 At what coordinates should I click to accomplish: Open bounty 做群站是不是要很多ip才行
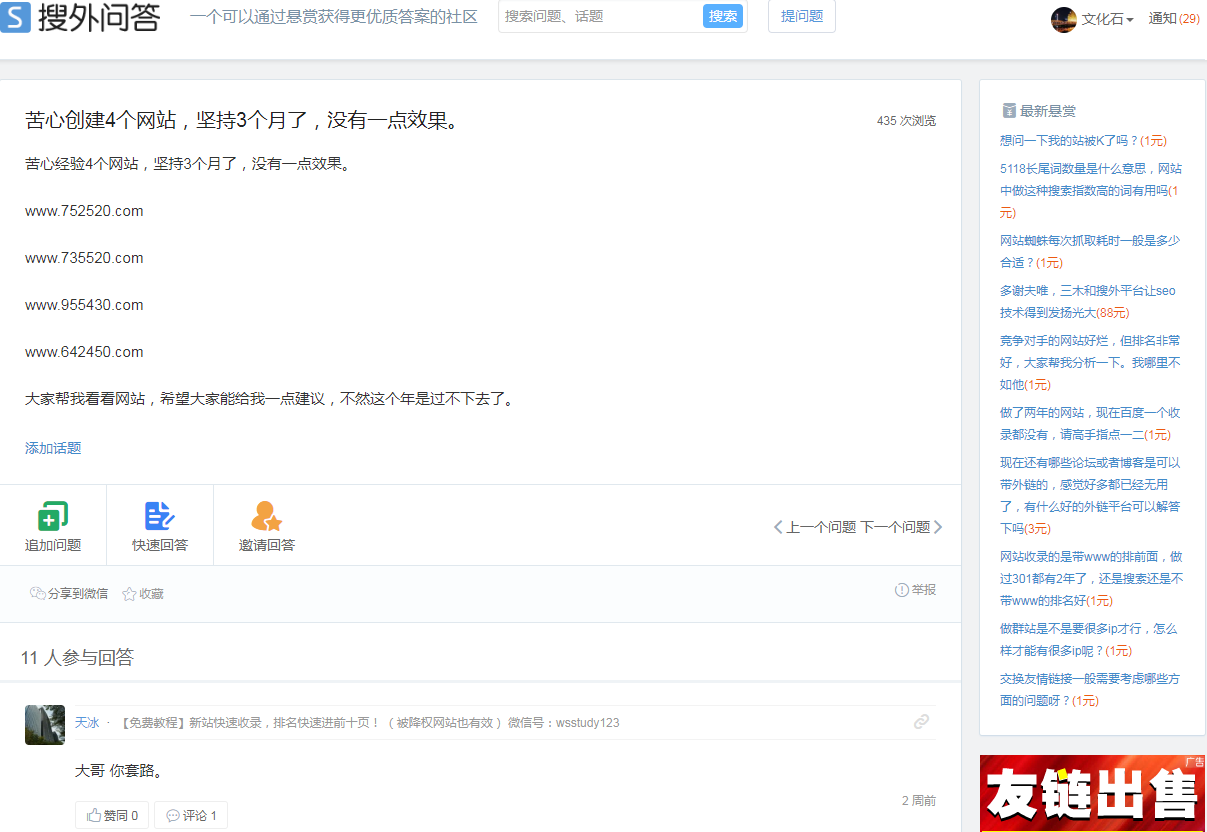coord(1089,639)
